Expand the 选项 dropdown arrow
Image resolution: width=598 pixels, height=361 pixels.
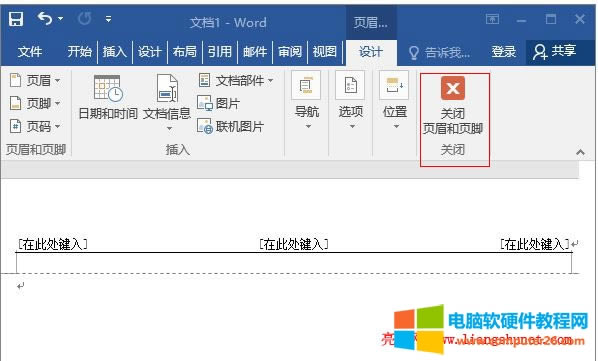point(352,127)
